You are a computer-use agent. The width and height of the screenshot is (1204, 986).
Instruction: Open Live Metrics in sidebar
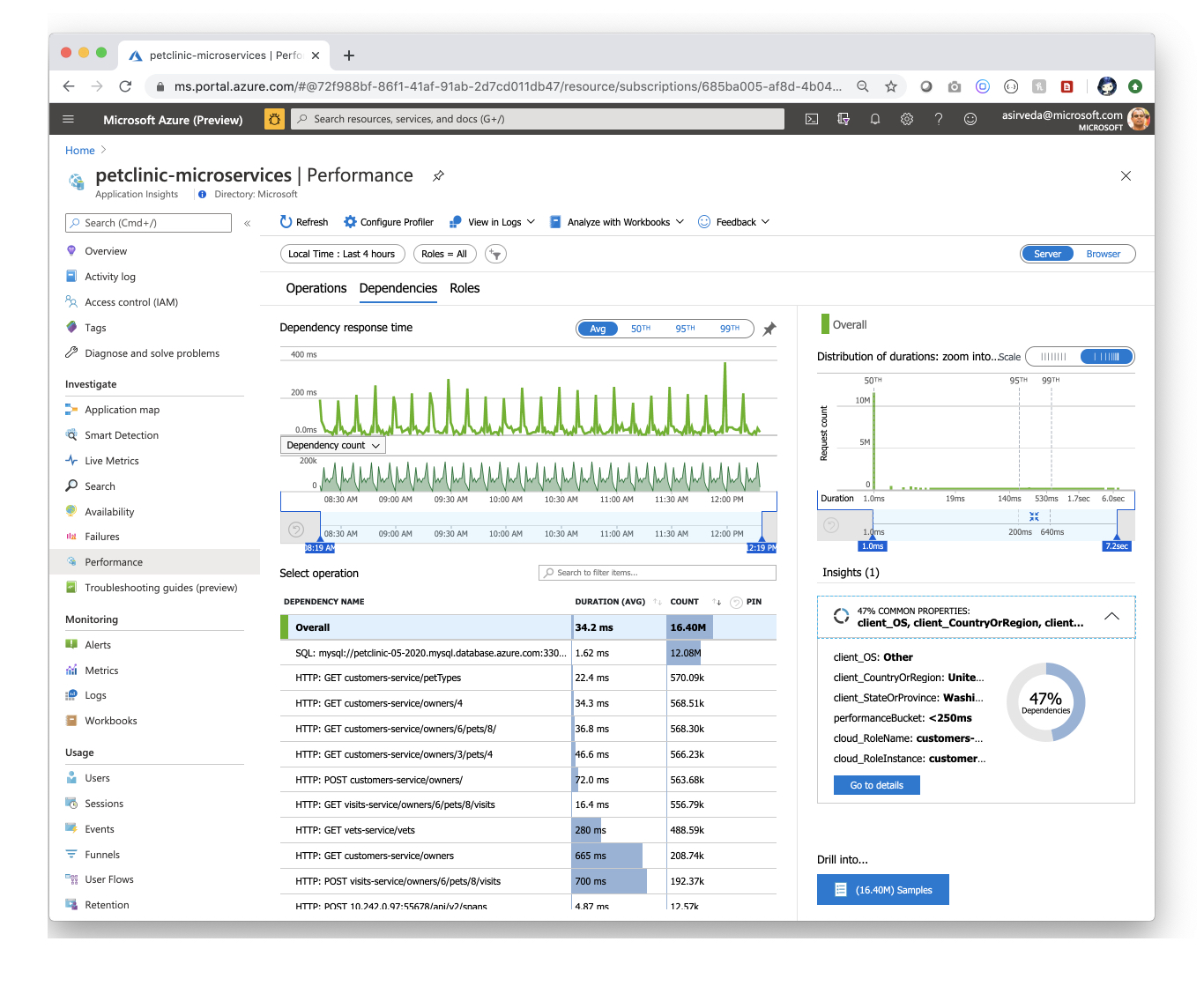click(112, 461)
